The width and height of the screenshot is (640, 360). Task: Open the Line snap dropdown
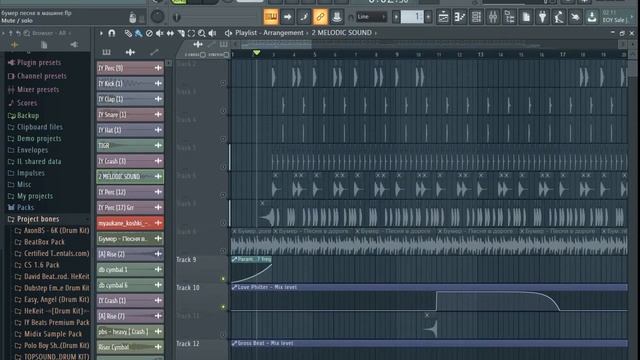coord(371,17)
